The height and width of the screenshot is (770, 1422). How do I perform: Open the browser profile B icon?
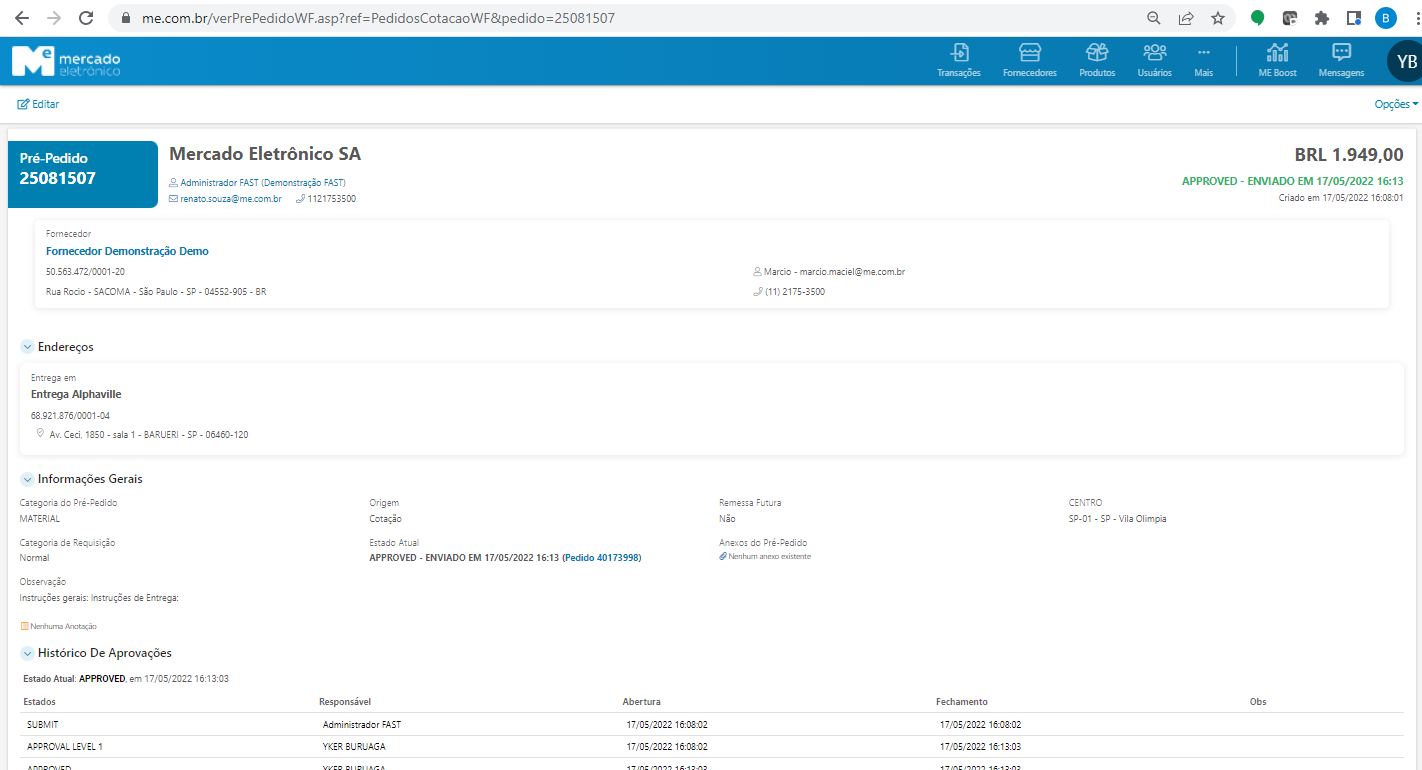[1386, 18]
